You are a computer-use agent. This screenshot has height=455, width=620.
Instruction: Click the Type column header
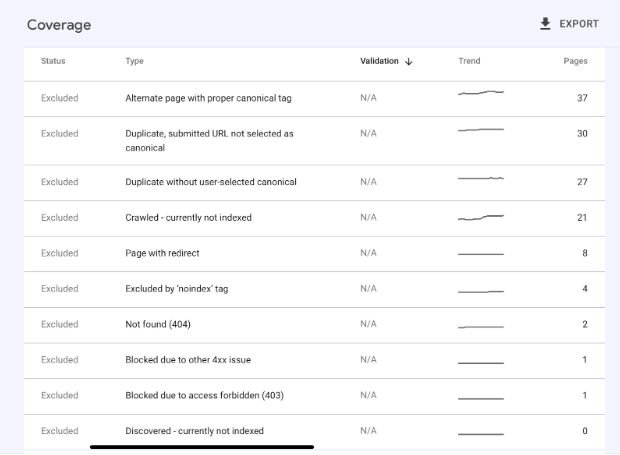[x=134, y=61]
